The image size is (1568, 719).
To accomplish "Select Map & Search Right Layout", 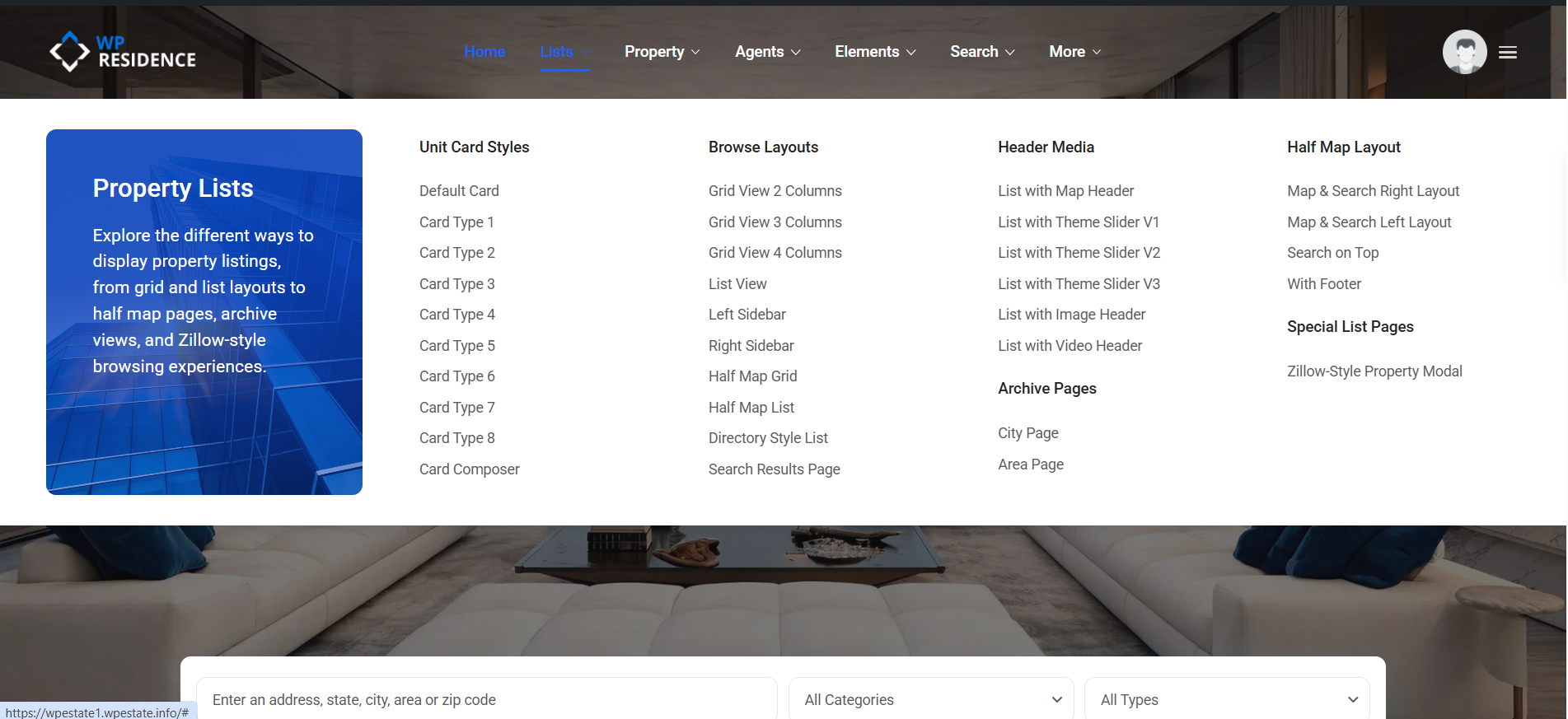I will (x=1373, y=191).
